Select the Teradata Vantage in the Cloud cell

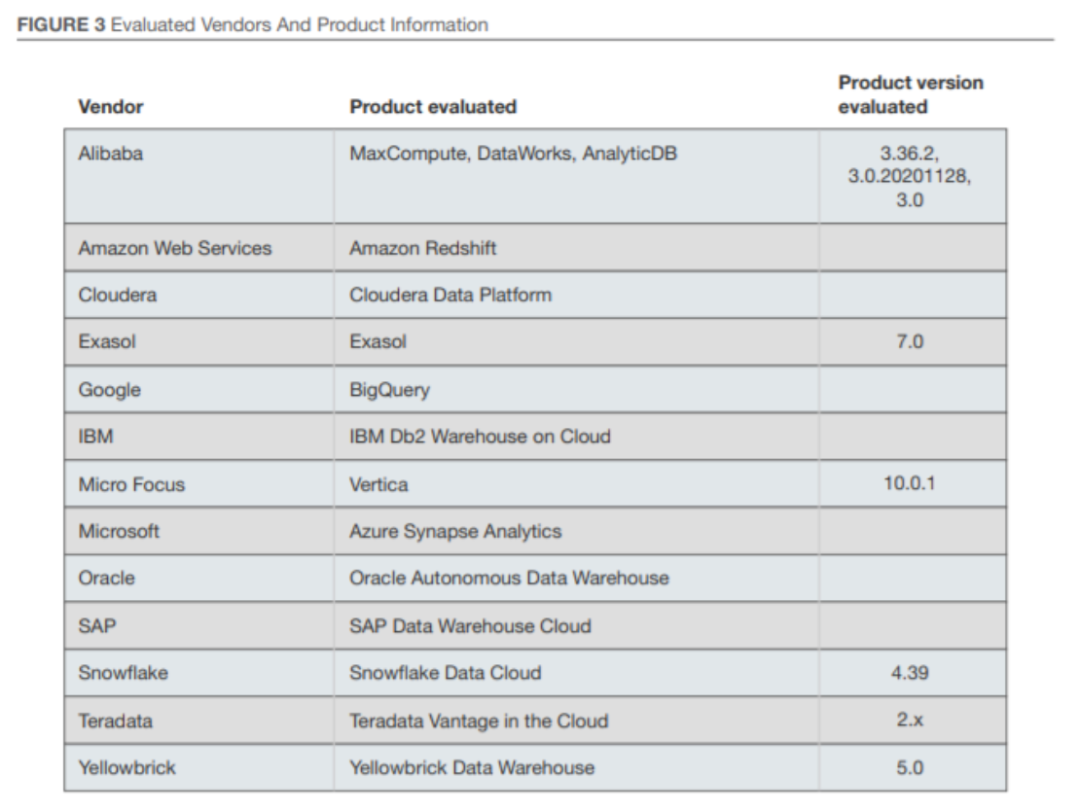[479, 720]
